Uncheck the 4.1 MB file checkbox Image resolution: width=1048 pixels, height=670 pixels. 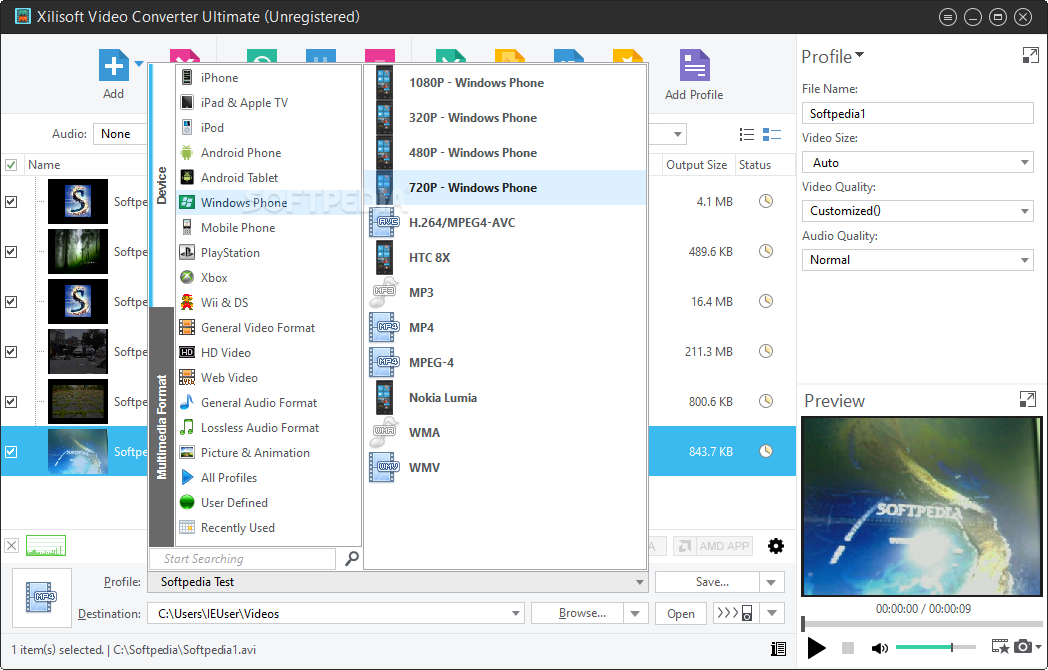point(11,201)
